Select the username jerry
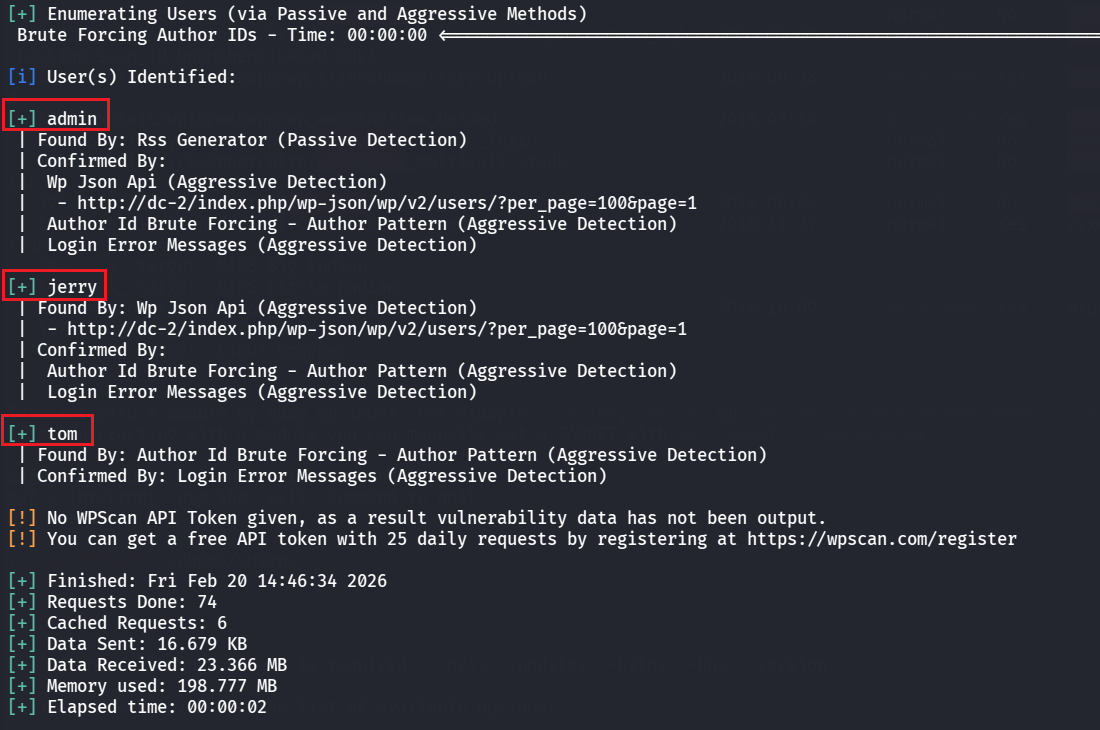Image resolution: width=1100 pixels, height=730 pixels. 72,287
